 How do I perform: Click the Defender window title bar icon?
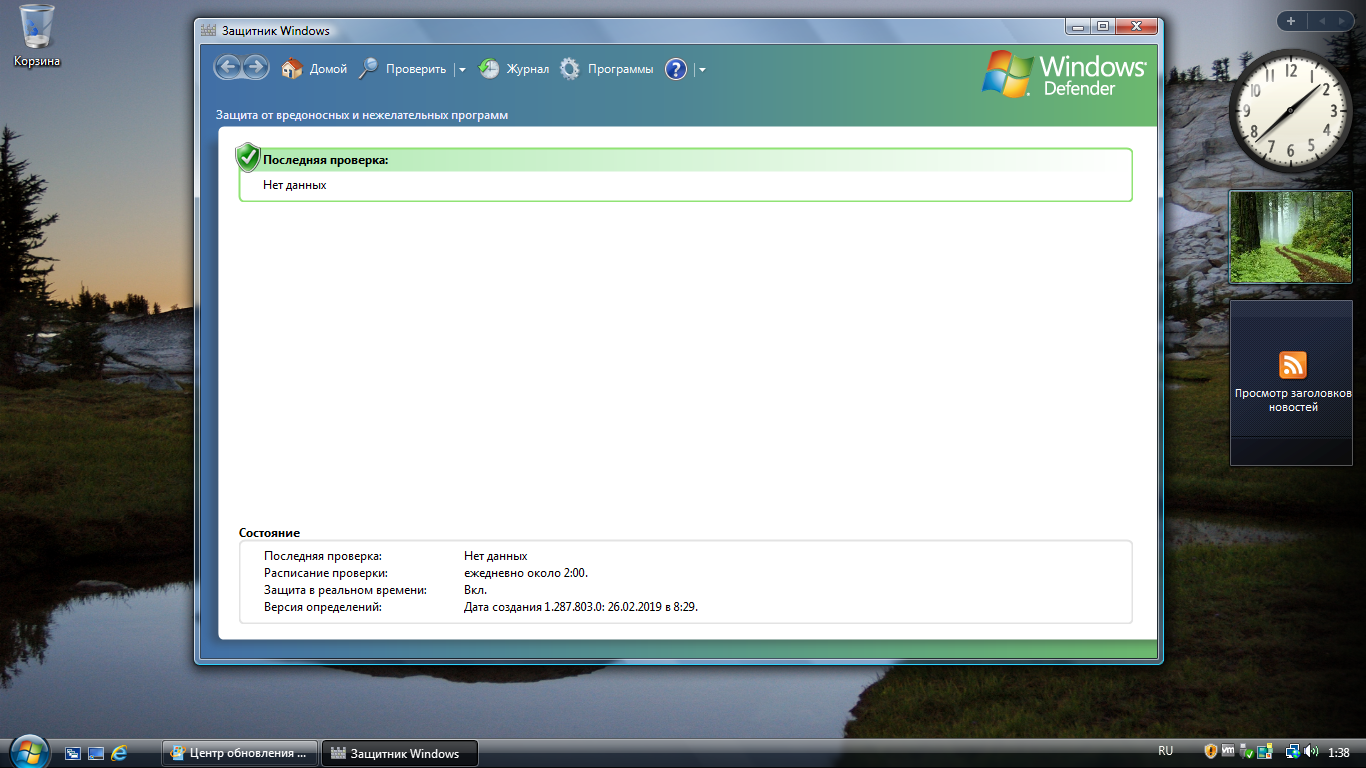208,30
